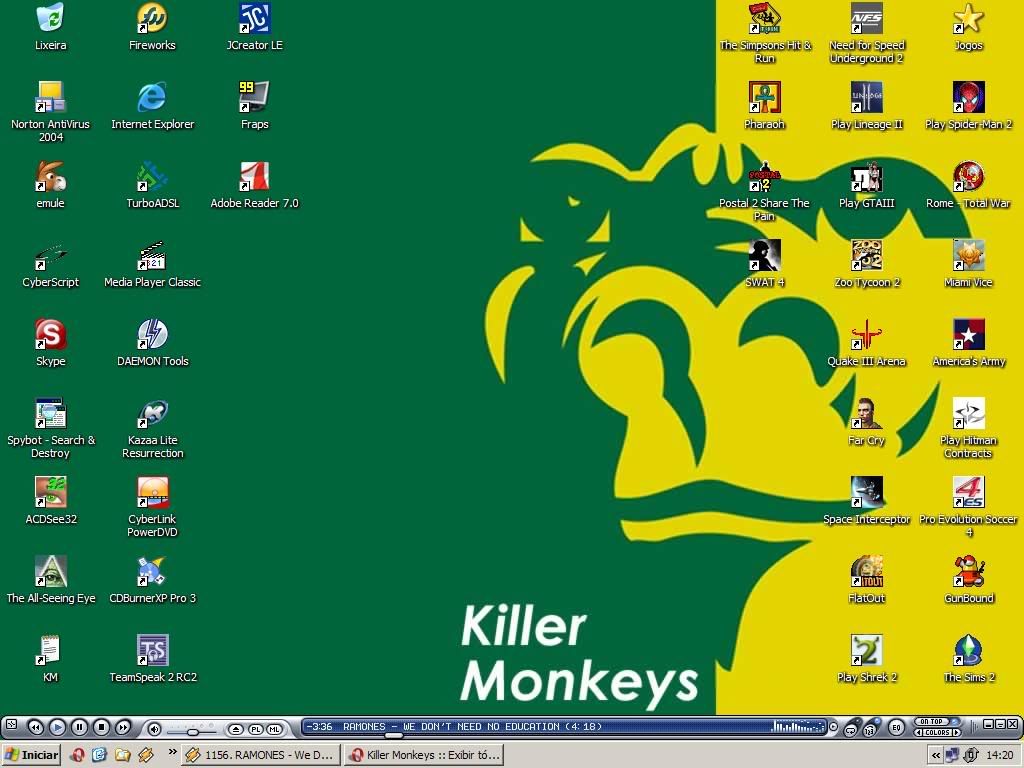Select the Skype desktop icon

pos(50,335)
